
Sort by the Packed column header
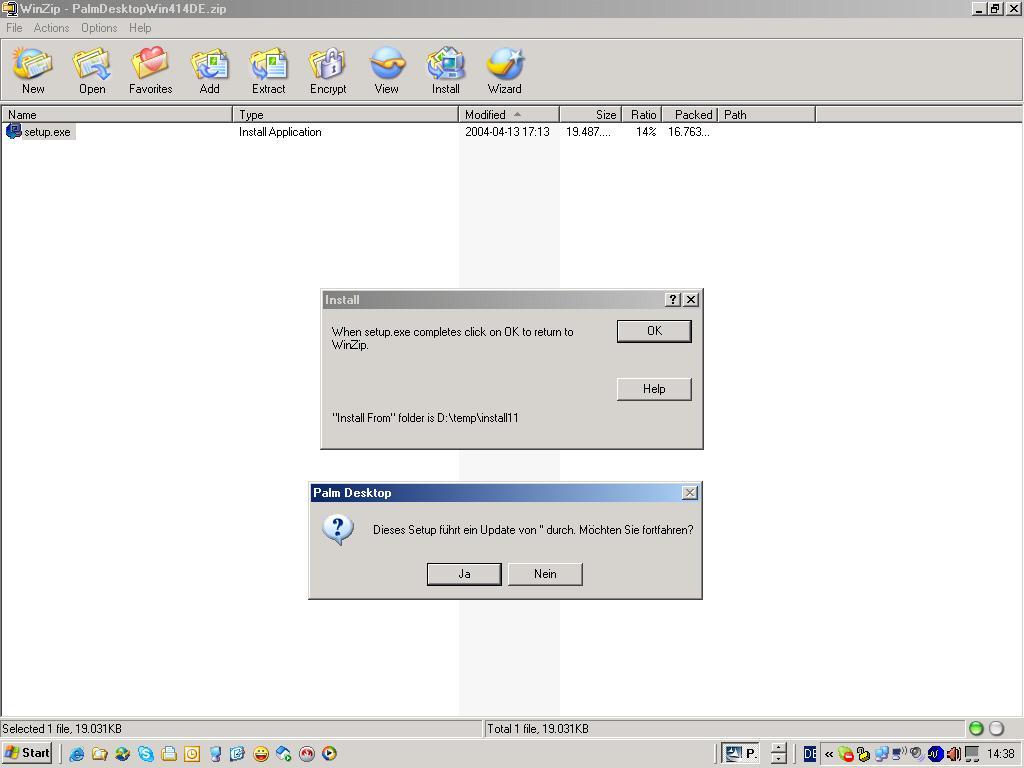(x=690, y=114)
